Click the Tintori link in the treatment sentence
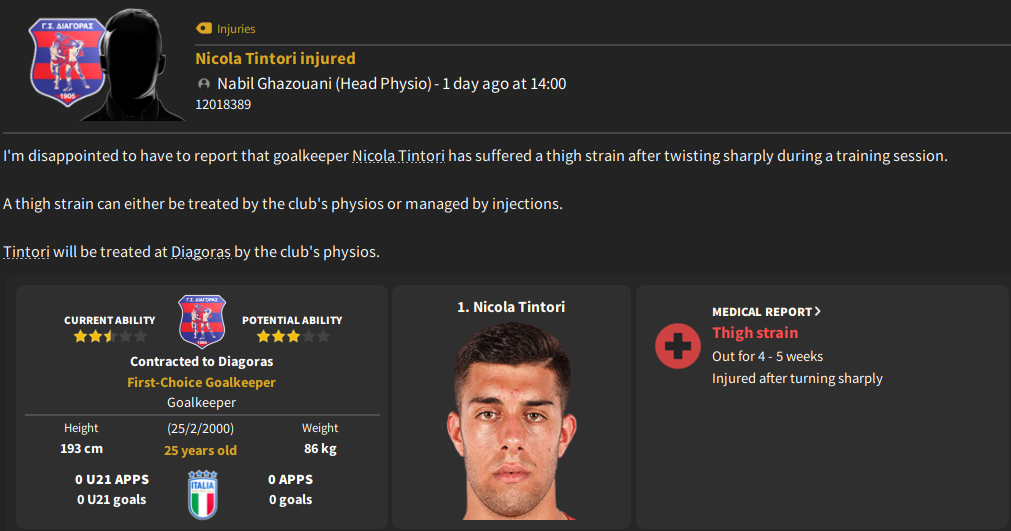This screenshot has width=1011, height=531. 26,252
